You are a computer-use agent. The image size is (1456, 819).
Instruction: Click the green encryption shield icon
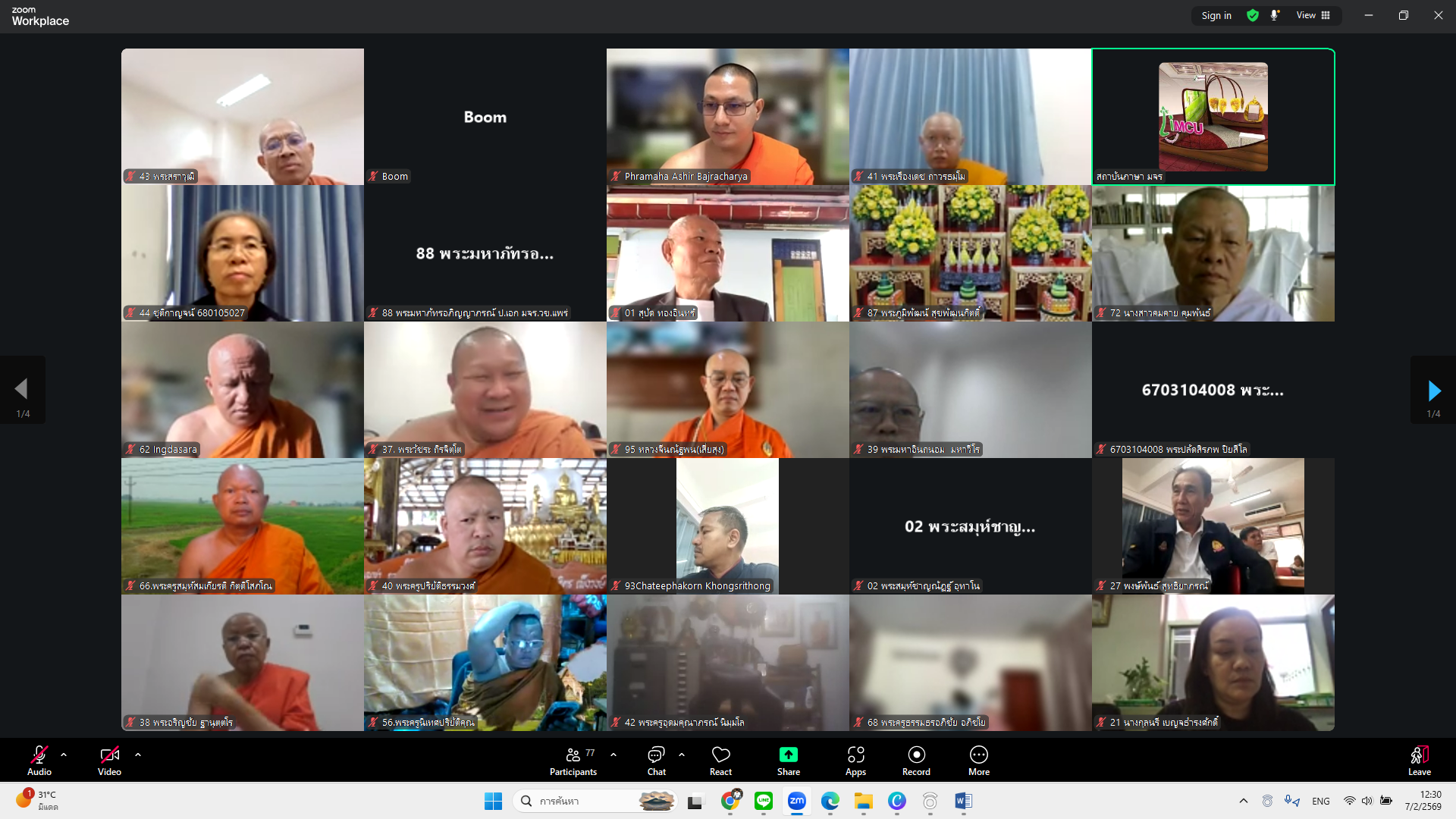(1253, 15)
